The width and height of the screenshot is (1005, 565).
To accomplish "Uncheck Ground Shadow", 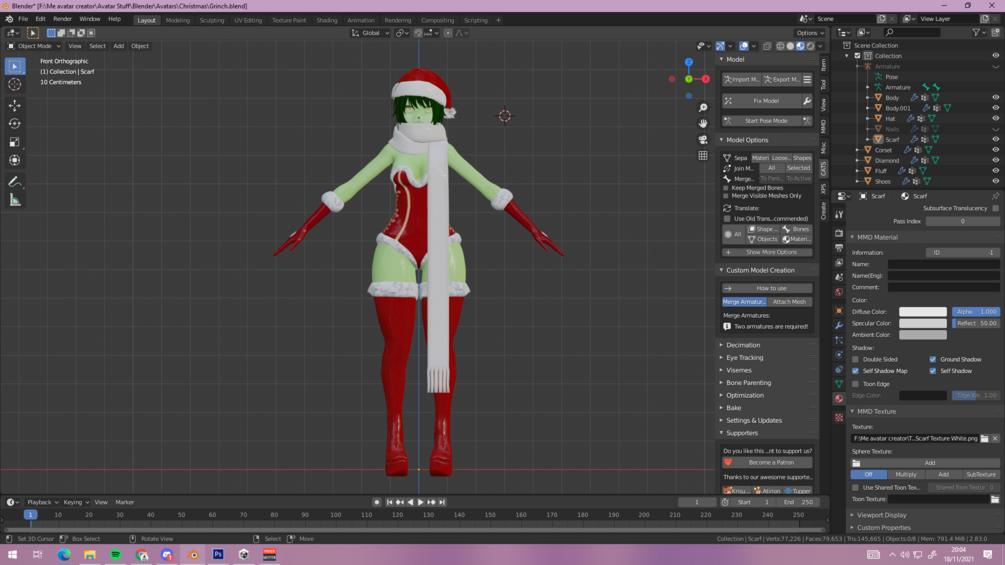I will click(933, 359).
